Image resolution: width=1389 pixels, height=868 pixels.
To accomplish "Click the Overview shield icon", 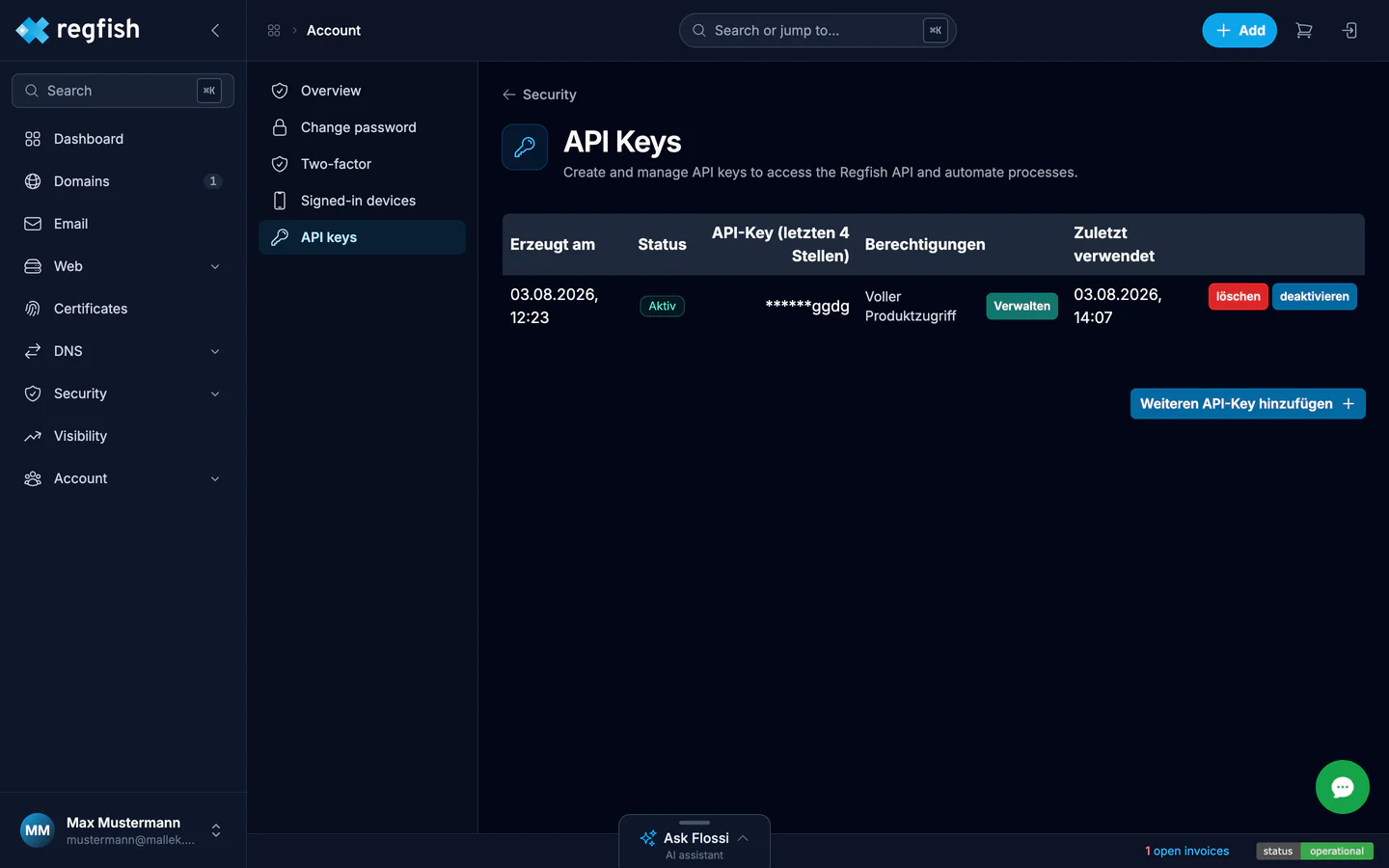I will click(280, 91).
